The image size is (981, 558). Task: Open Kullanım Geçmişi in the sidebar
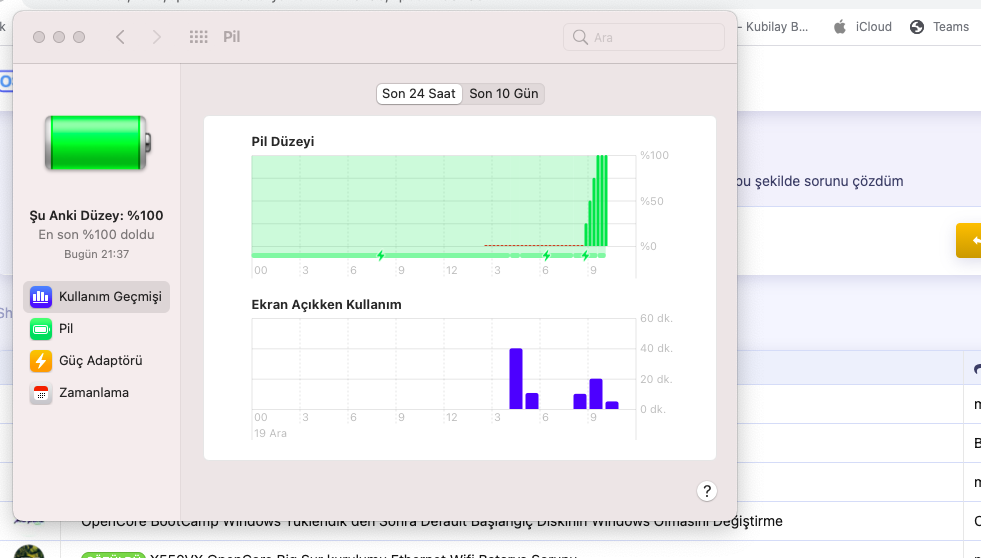point(97,296)
